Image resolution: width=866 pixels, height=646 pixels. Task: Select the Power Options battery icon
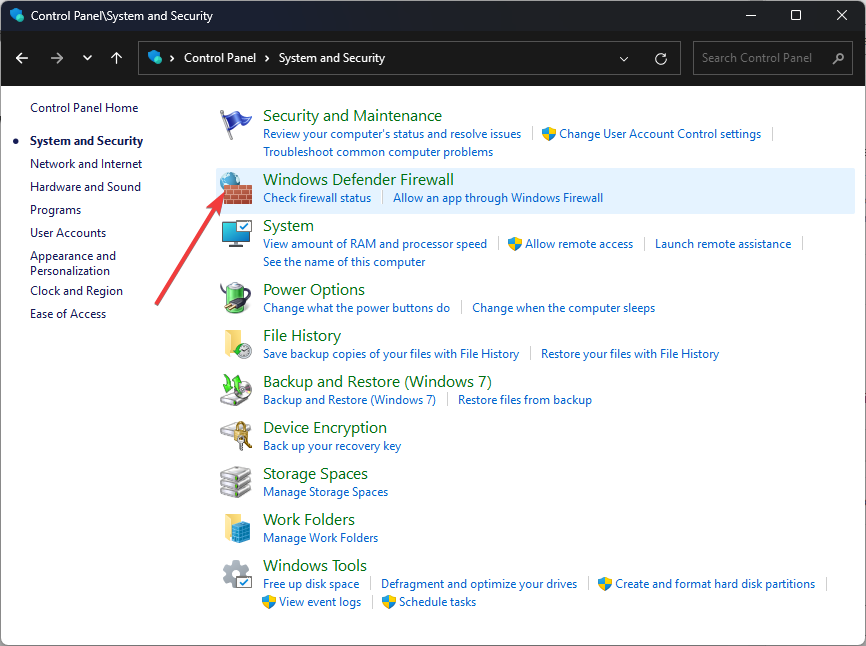pos(235,298)
